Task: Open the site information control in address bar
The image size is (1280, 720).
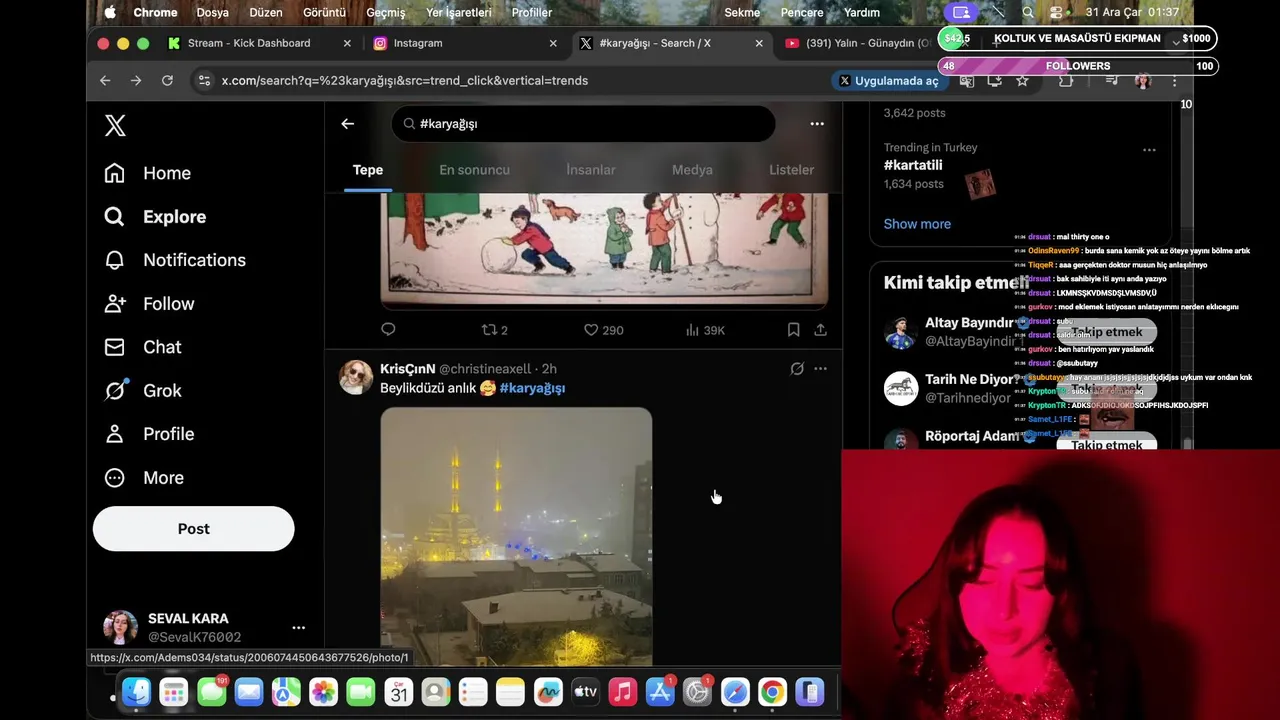Action: pos(204,80)
